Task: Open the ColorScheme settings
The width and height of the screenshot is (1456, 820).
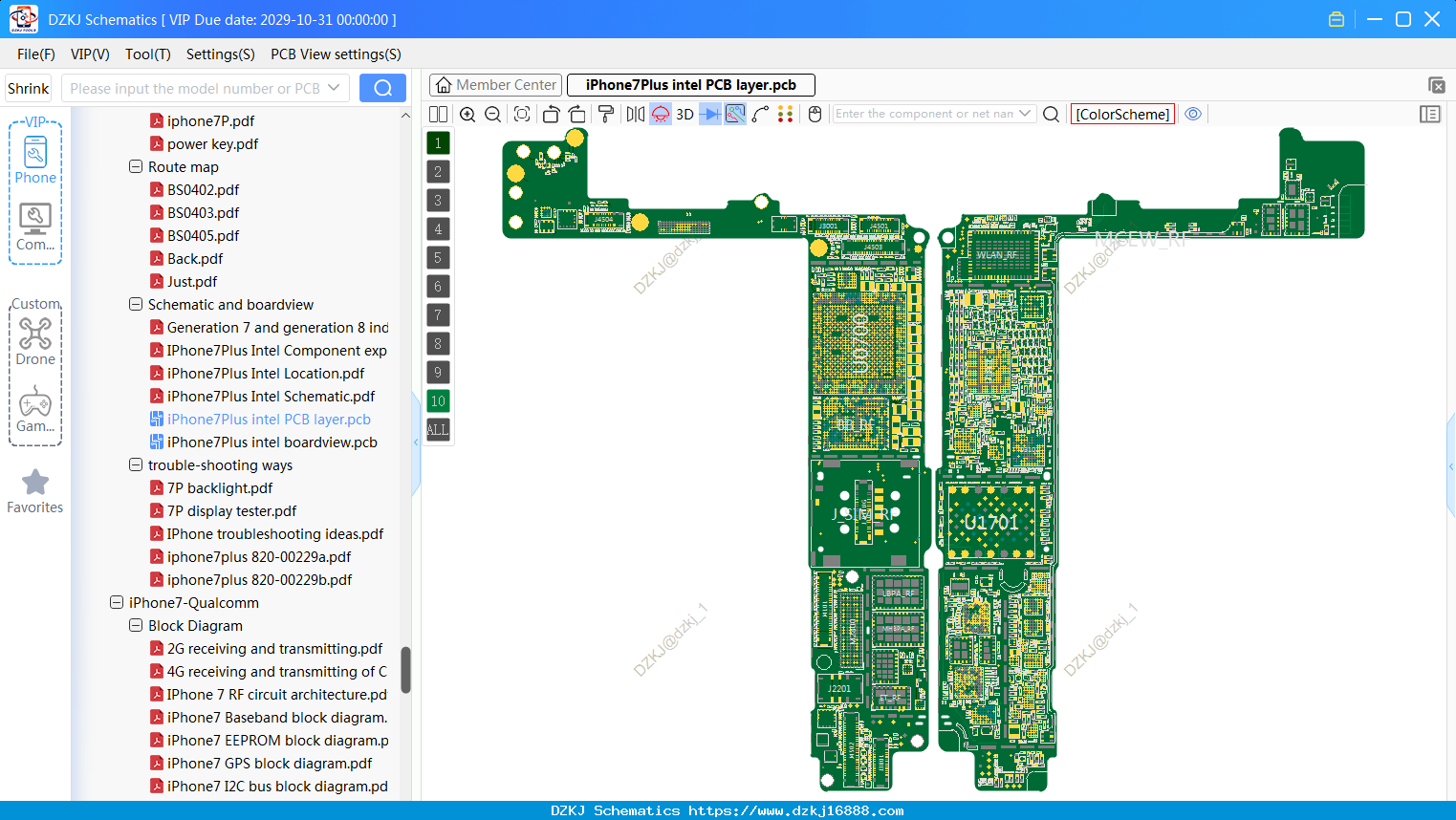Action: pos(1122,114)
